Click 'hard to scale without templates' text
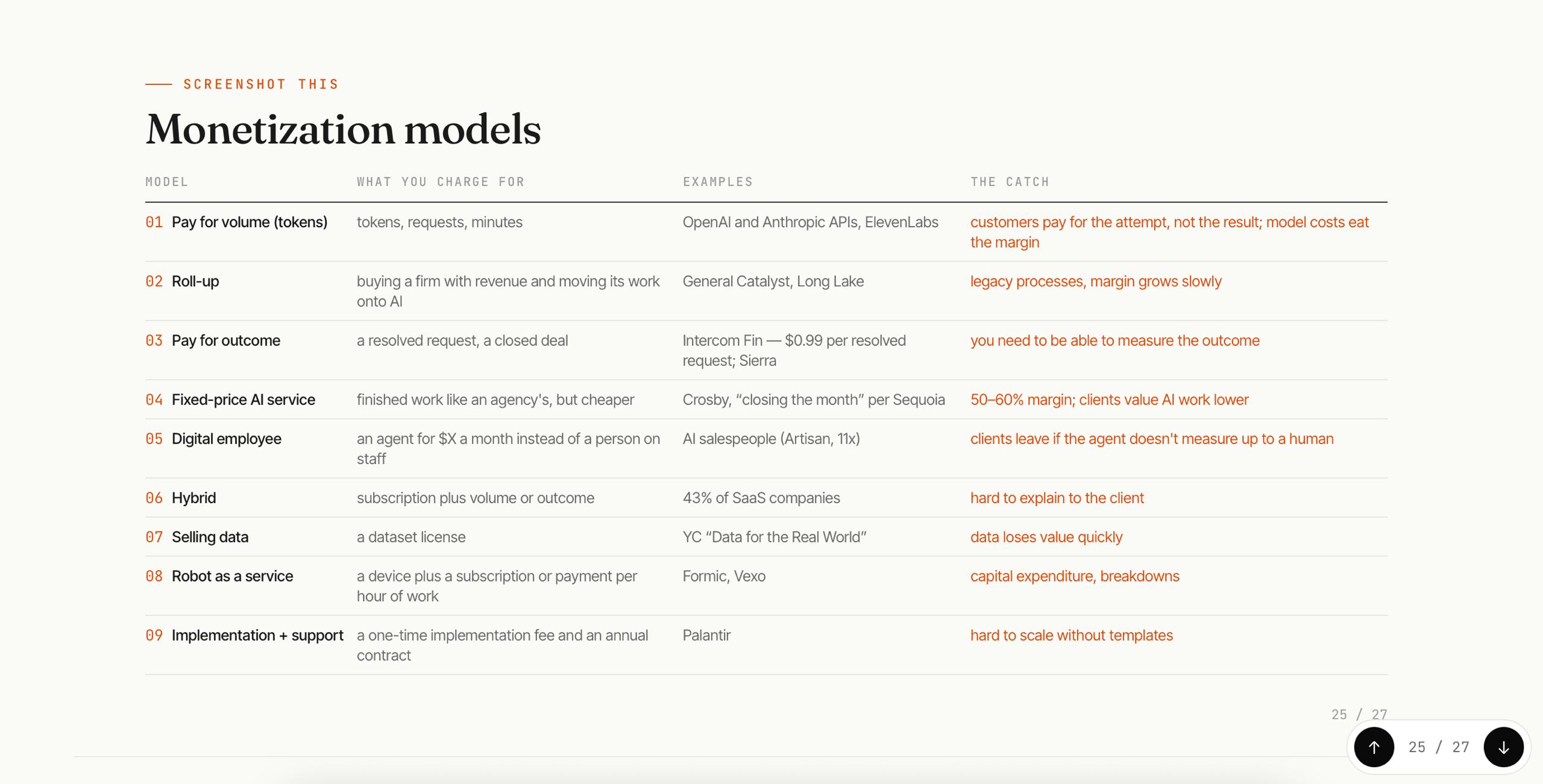1543x784 pixels. tap(1072, 635)
